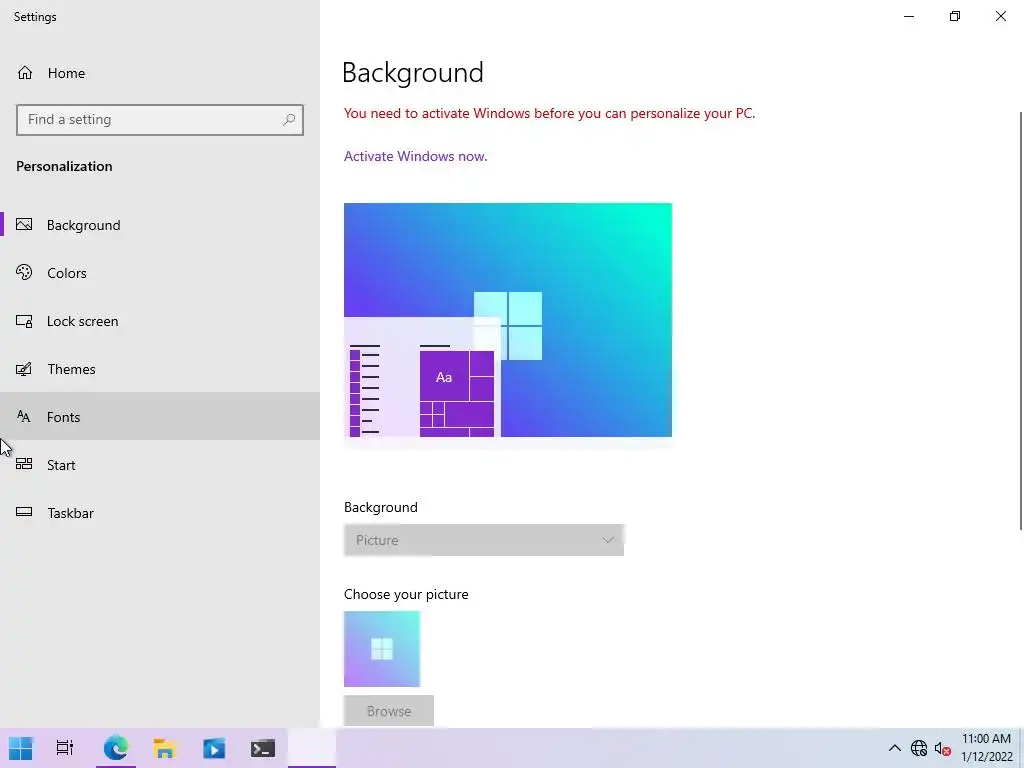Screen dimensions: 1024x768
Task: Click the Background picture icon in sidebar
Action: [x=24, y=225]
